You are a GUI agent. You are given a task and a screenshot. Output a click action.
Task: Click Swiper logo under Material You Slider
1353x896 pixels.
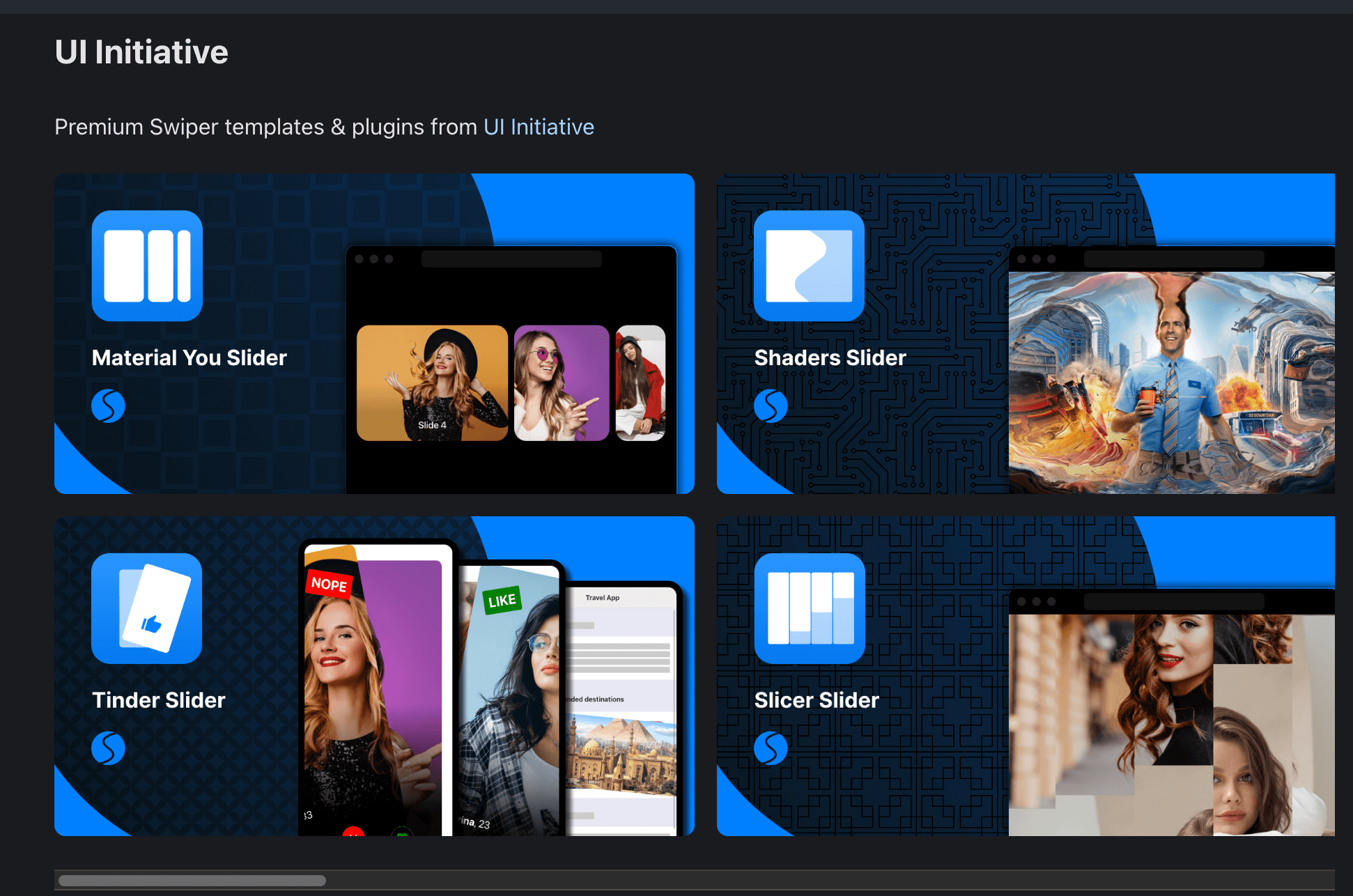pyautogui.click(x=108, y=405)
